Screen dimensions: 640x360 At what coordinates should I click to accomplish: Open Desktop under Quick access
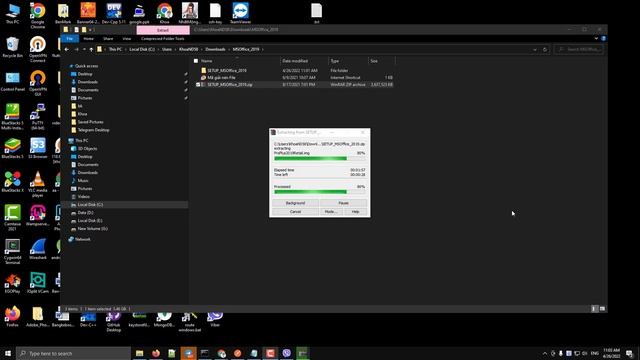(85, 74)
